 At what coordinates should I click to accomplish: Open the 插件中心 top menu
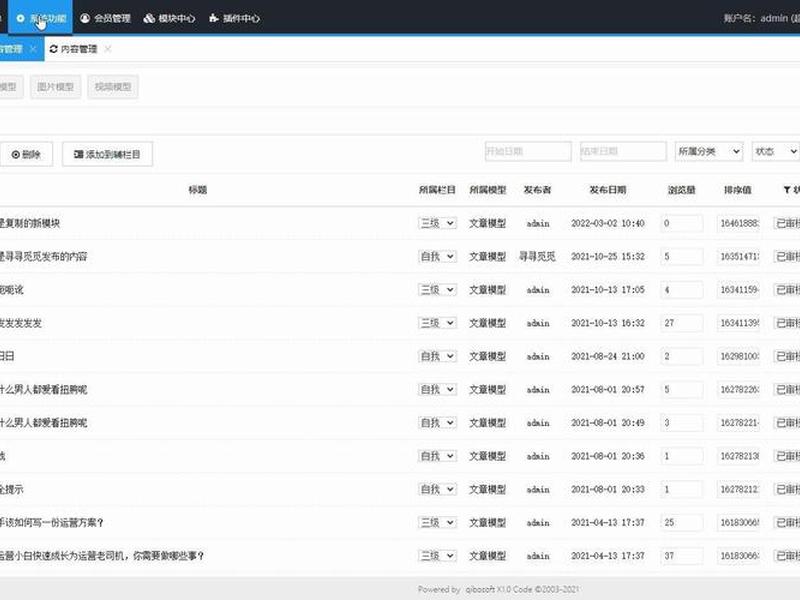coord(234,18)
